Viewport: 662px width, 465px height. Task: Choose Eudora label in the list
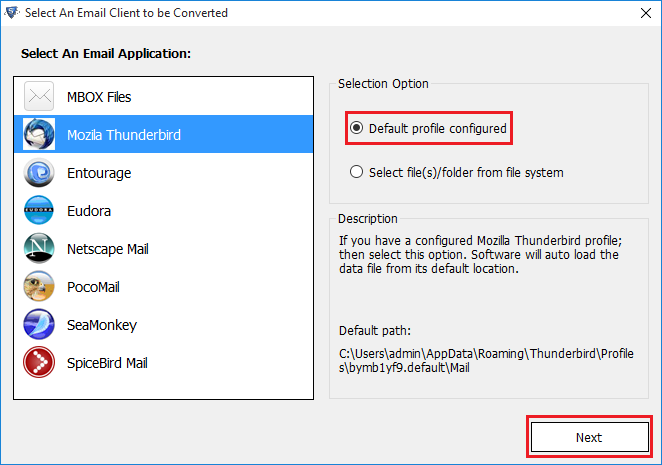pyautogui.click(x=89, y=211)
